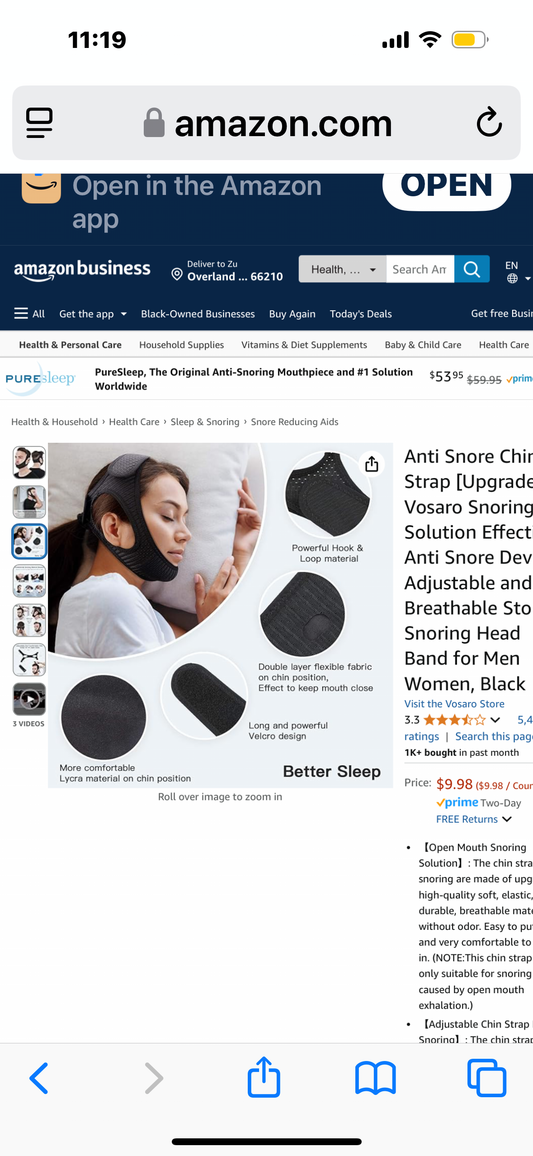Image resolution: width=533 pixels, height=1156 pixels.
Task: Play the product videos thumbnail
Action: (29, 699)
